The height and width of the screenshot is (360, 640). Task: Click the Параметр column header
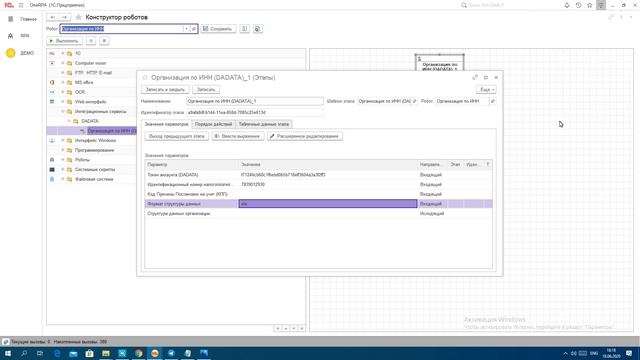[x=191, y=164]
